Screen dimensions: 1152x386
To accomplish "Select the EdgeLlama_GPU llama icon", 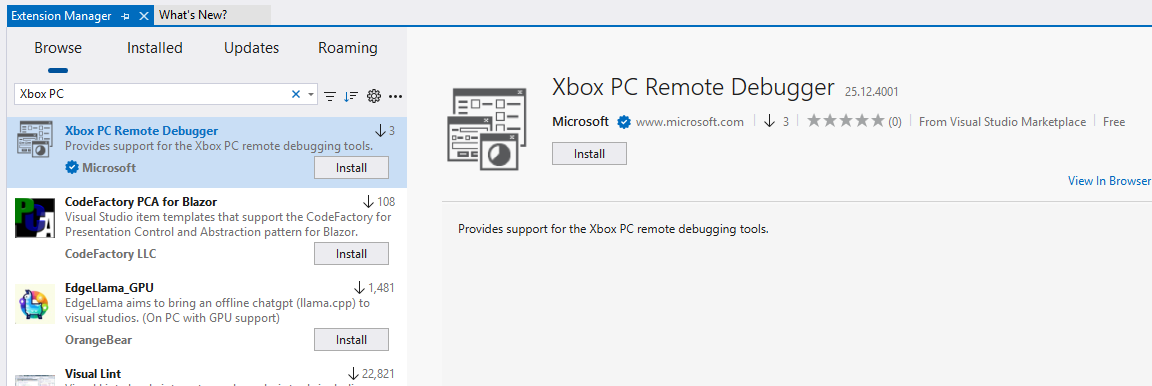I will [x=34, y=304].
